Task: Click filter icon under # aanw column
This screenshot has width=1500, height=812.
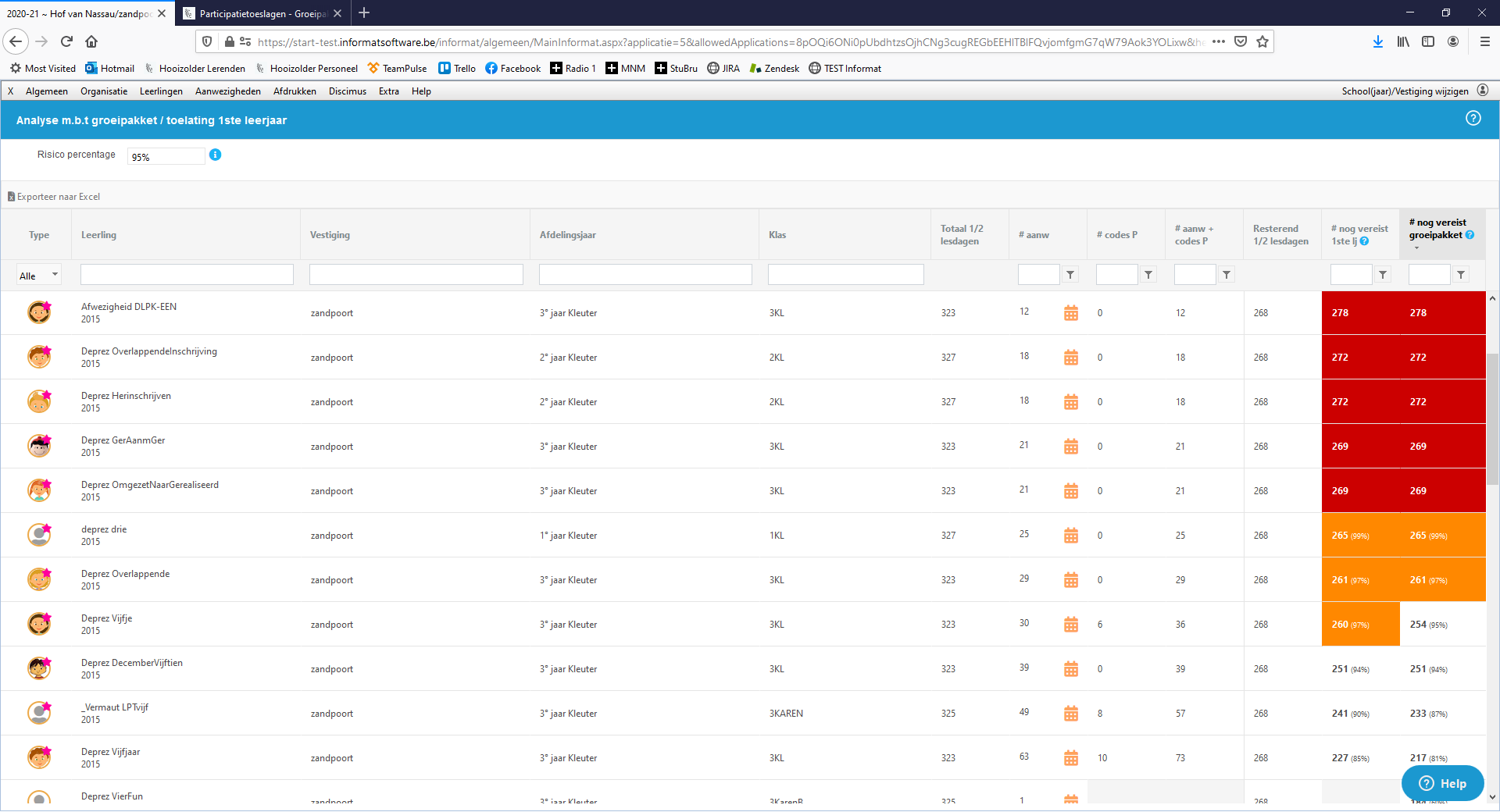Action: click(x=1070, y=275)
